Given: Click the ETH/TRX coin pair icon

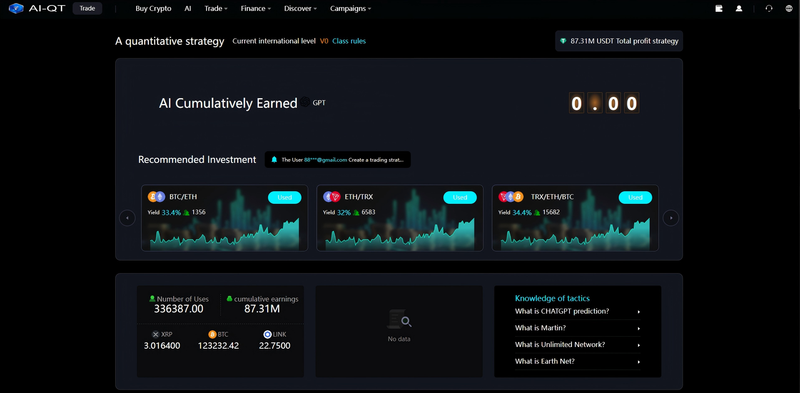Looking at the screenshot, I should click(x=332, y=196).
